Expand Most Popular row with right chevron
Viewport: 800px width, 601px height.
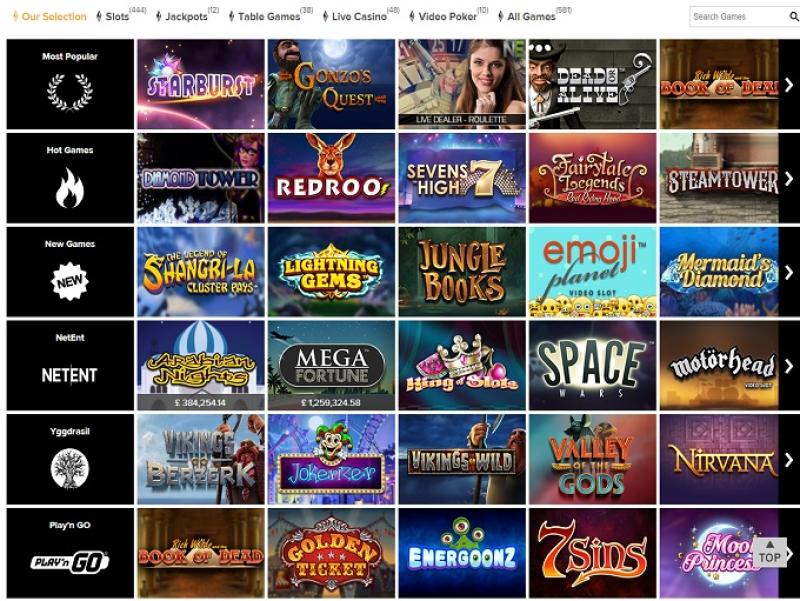click(x=789, y=84)
